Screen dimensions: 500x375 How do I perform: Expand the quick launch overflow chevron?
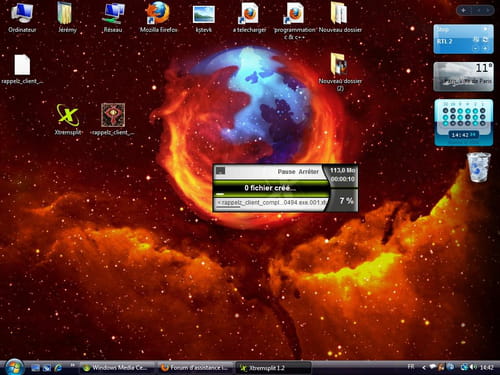72,365
